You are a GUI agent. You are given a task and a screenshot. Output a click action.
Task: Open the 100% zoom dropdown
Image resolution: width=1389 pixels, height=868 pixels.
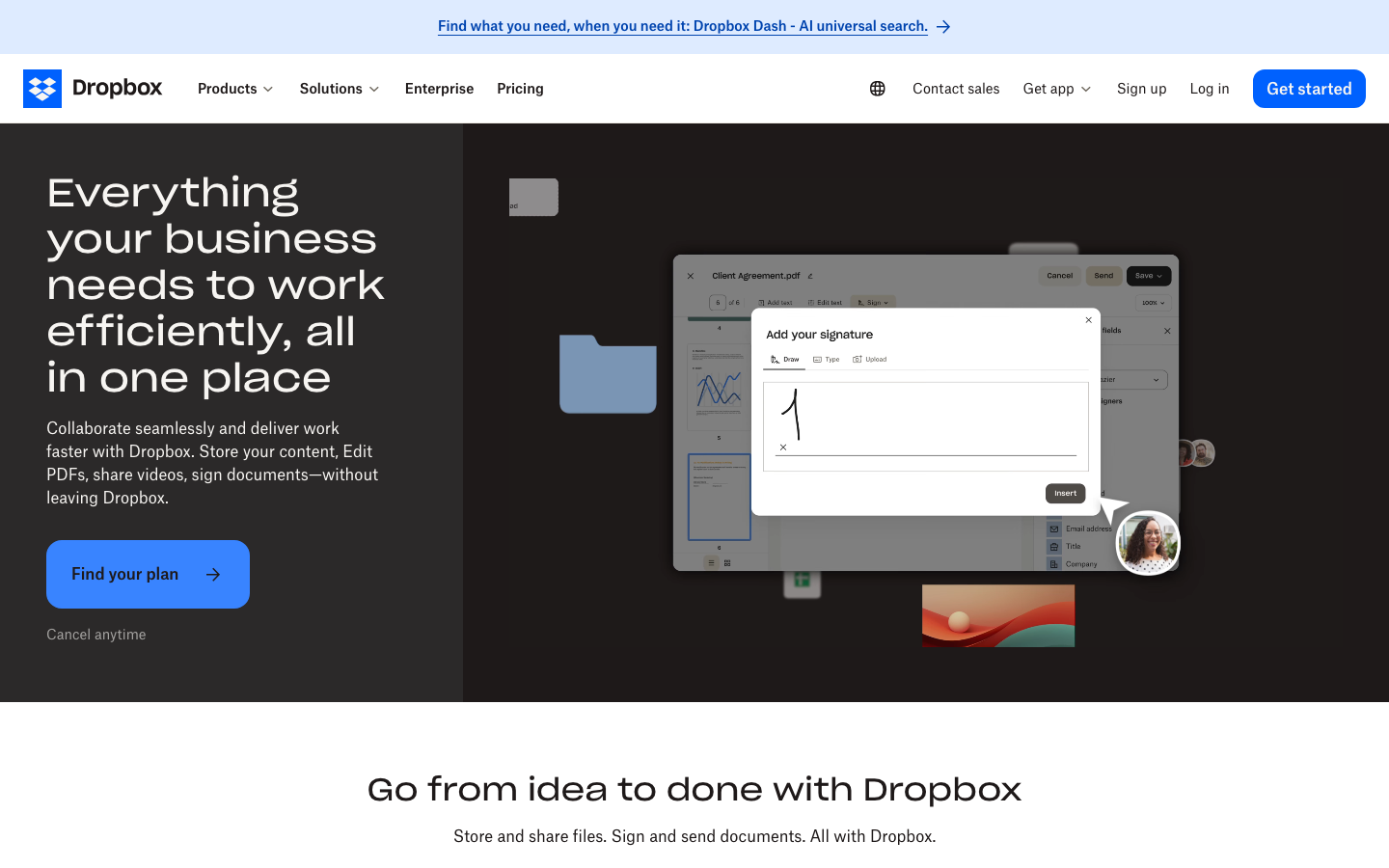1154,303
